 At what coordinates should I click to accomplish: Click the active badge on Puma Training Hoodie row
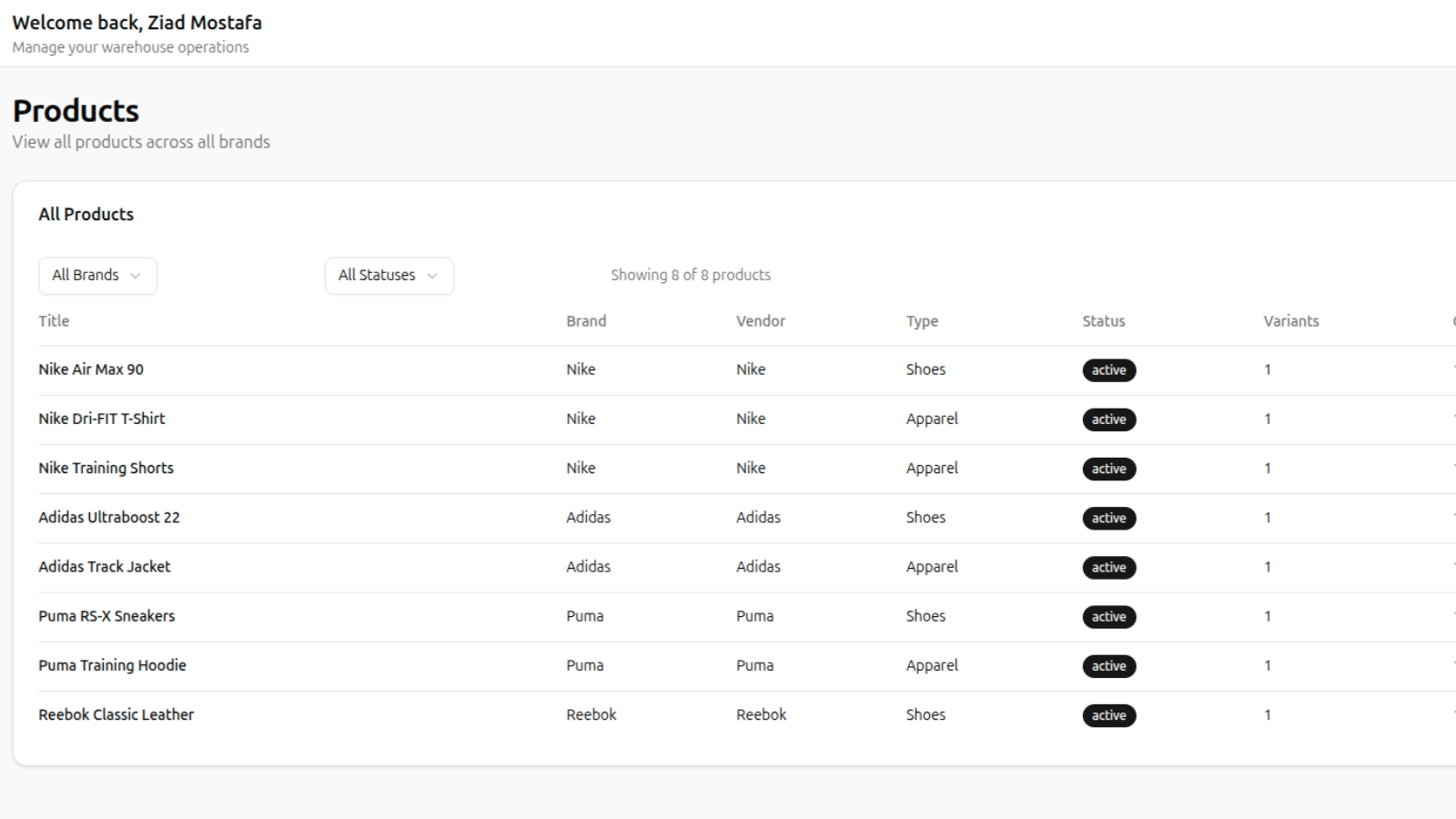1108,665
